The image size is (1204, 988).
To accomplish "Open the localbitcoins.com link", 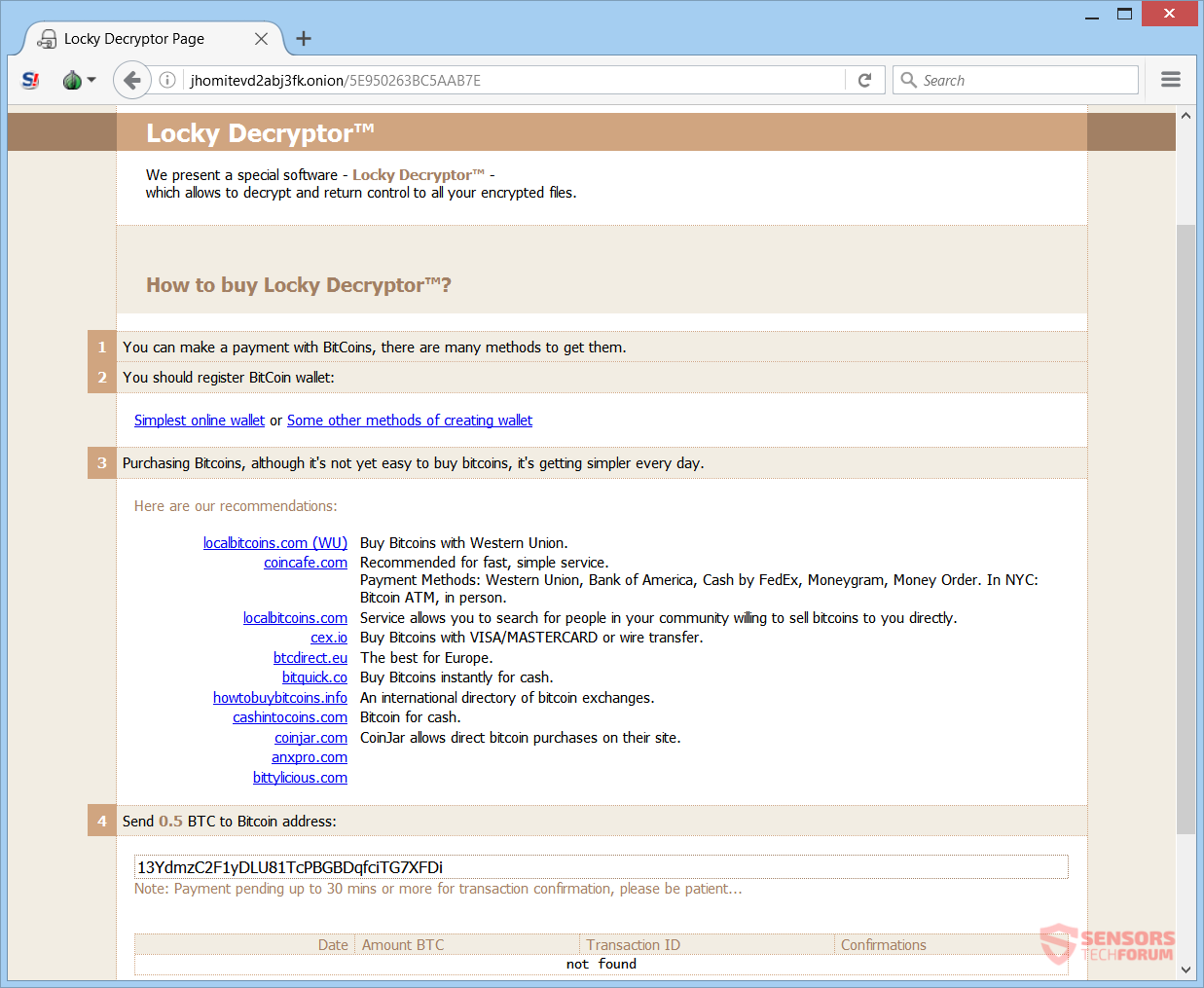I will click(x=295, y=618).
